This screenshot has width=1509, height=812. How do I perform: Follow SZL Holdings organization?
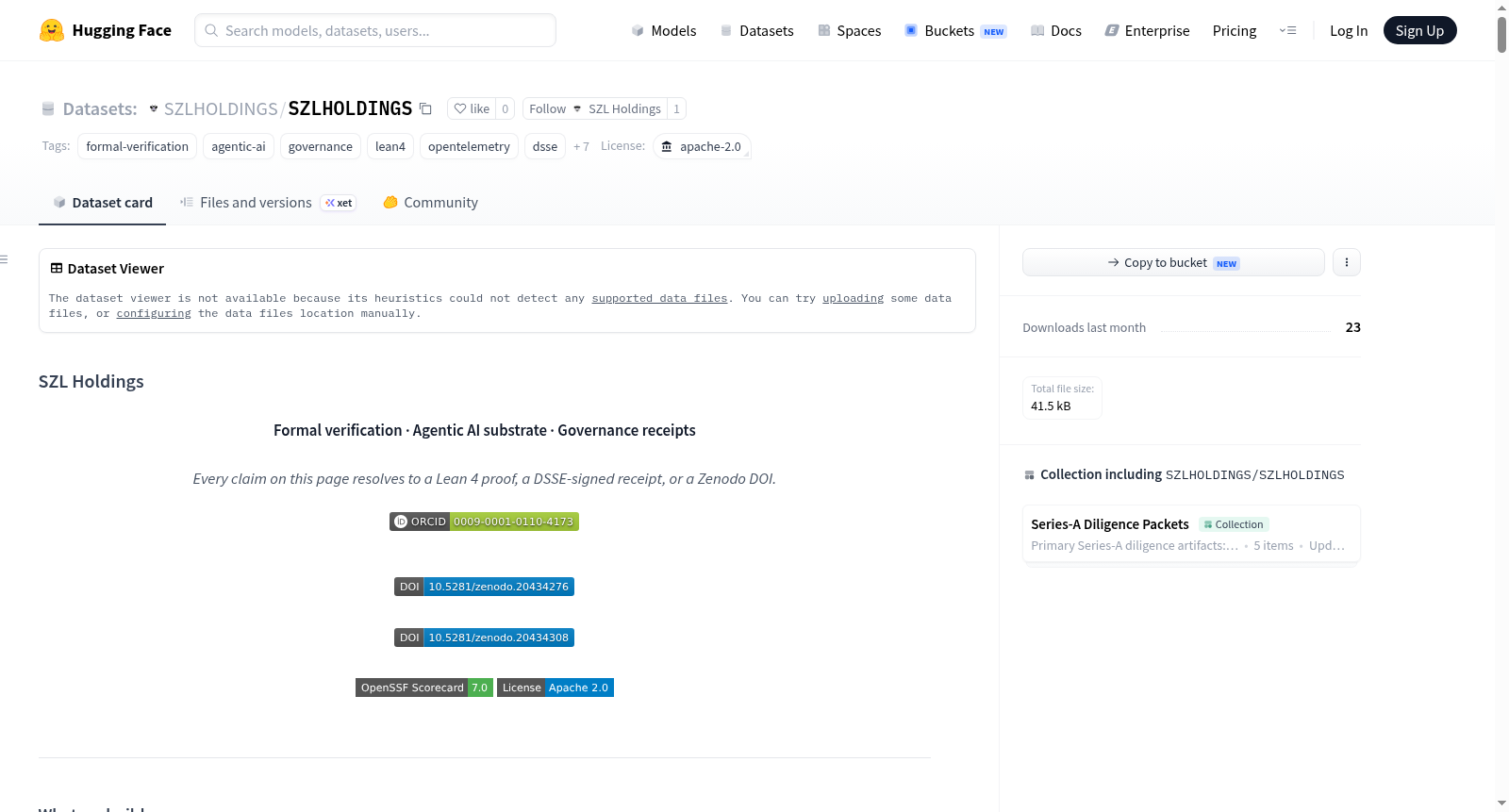pyautogui.click(x=594, y=108)
